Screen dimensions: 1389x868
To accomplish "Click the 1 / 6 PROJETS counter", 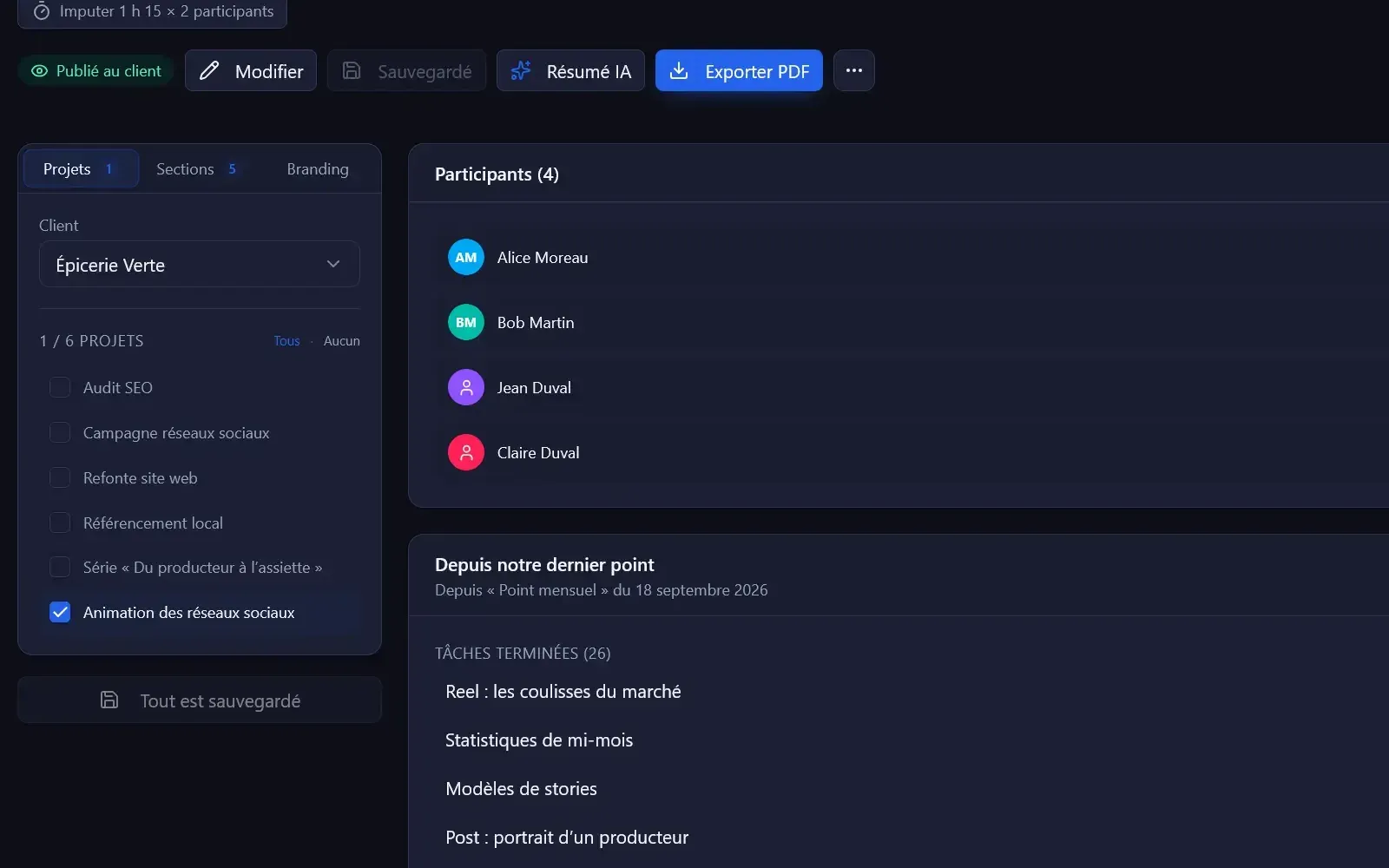I will 91,341.
